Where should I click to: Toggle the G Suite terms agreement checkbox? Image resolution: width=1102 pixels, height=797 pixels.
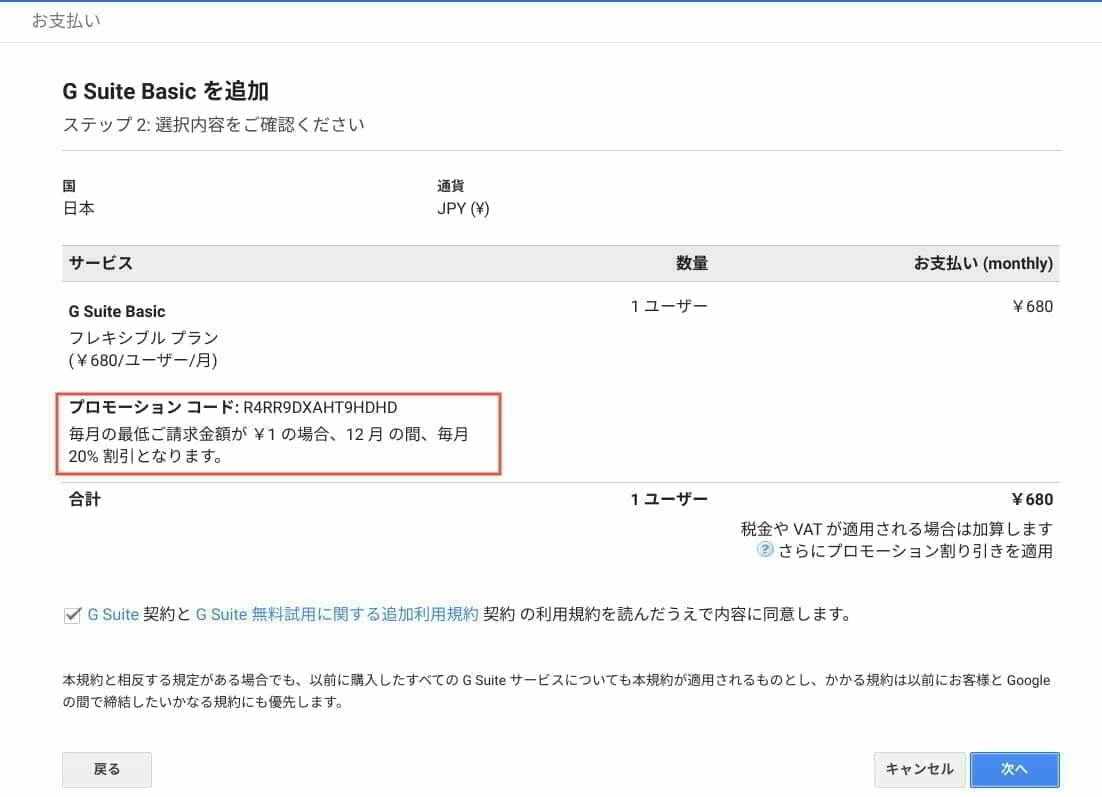tap(72, 615)
